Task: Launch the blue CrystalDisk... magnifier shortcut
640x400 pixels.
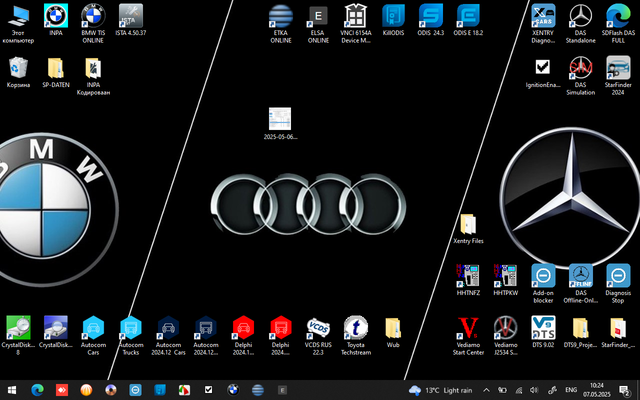Action: point(56,332)
